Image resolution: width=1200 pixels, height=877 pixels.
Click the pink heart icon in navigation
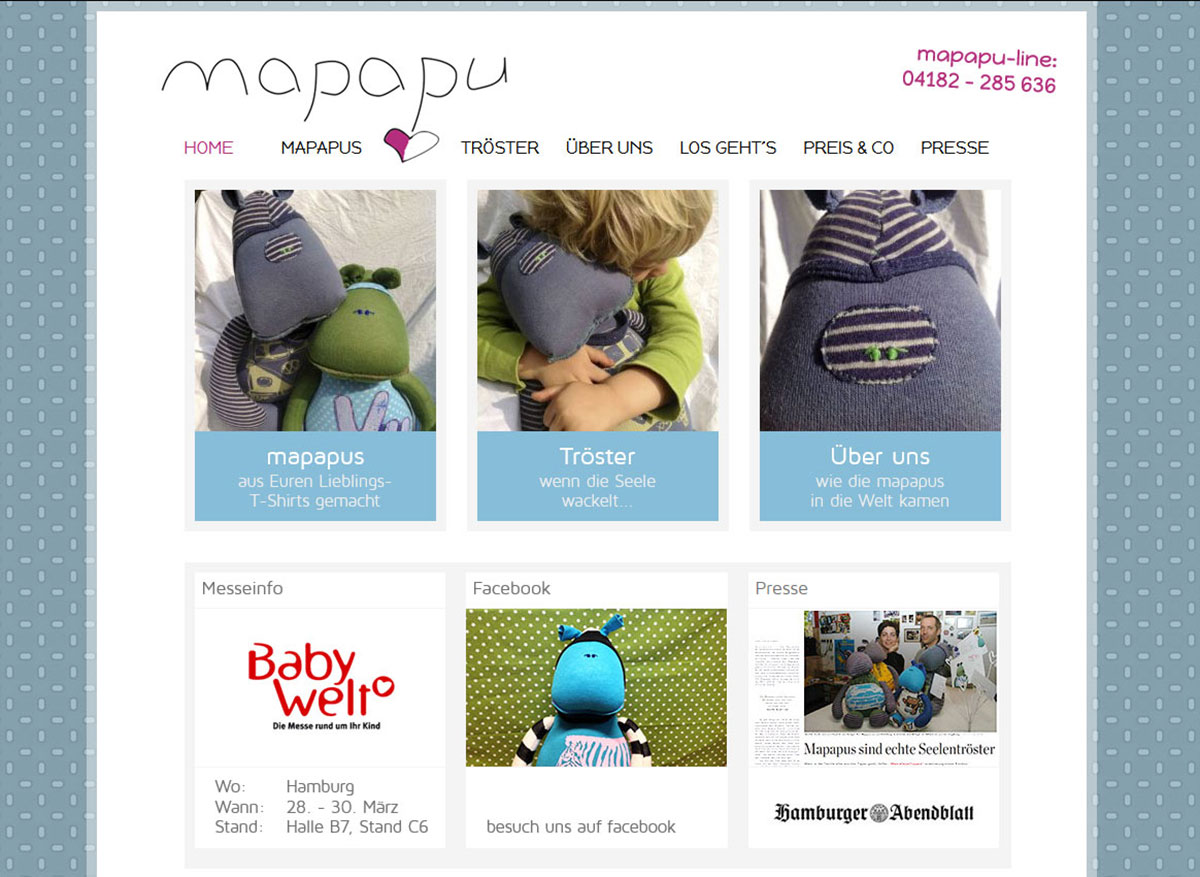tap(410, 145)
